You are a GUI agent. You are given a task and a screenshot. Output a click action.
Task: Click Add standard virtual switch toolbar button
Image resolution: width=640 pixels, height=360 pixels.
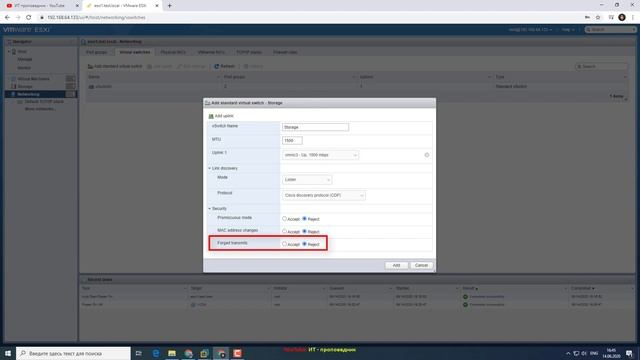click(115, 66)
